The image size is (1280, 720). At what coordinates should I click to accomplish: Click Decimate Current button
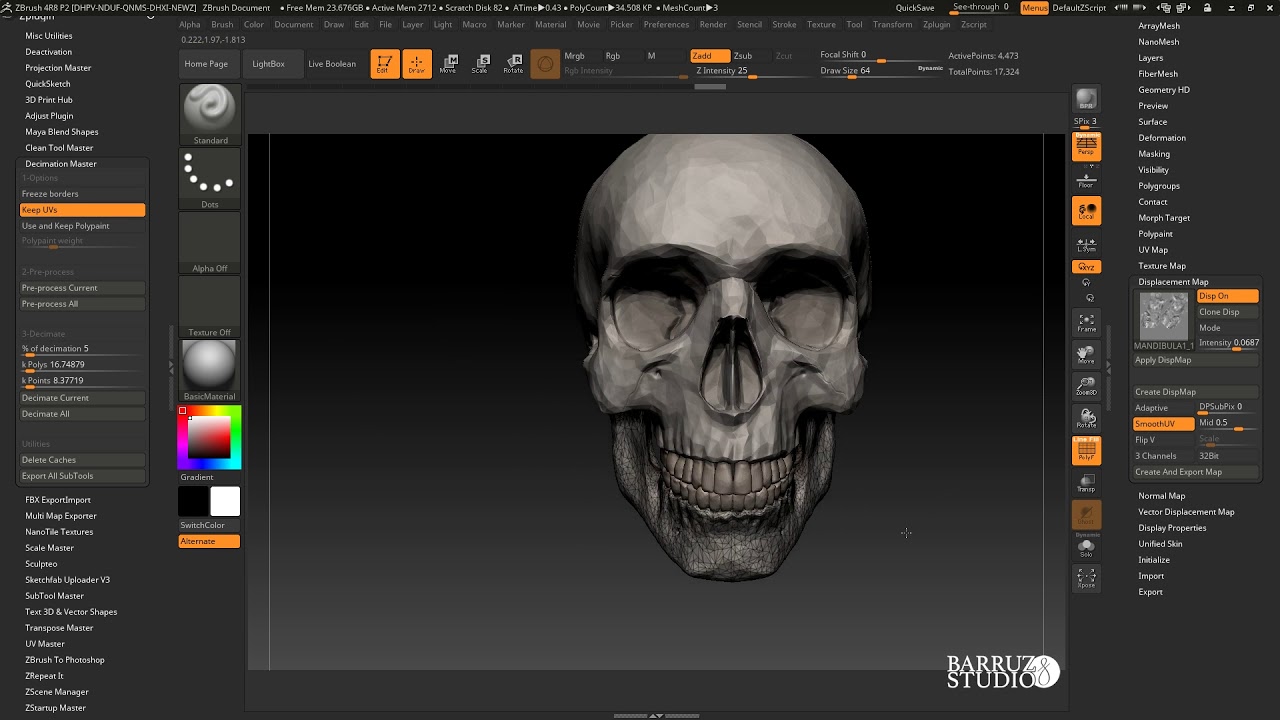click(82, 398)
